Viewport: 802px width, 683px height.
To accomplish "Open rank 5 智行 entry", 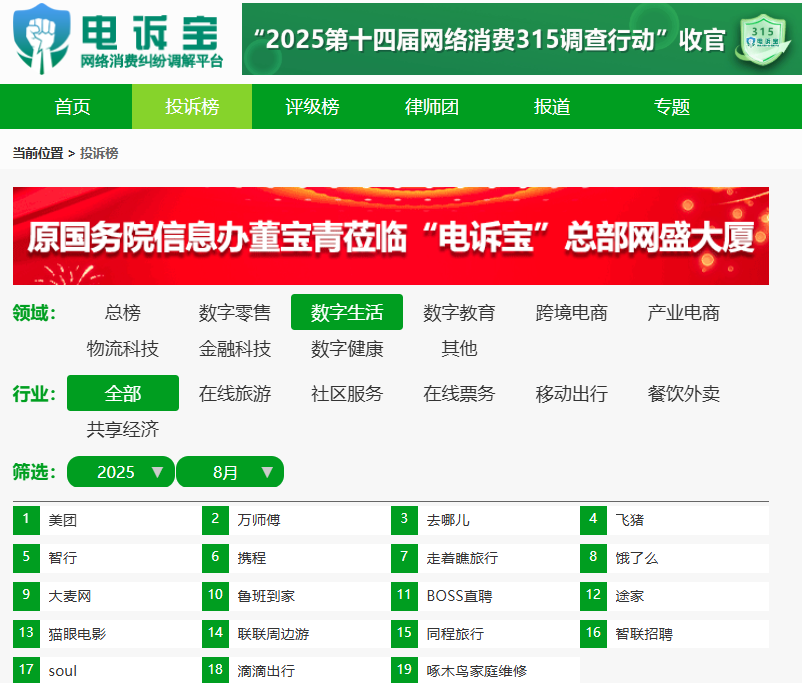I will 107,558.
